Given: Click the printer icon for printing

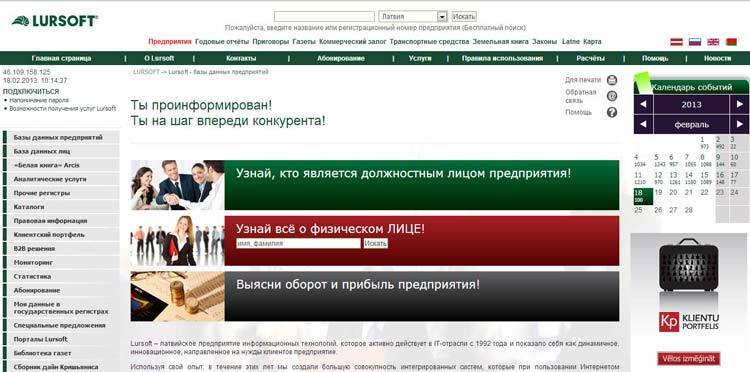Looking at the screenshot, I should click(612, 80).
